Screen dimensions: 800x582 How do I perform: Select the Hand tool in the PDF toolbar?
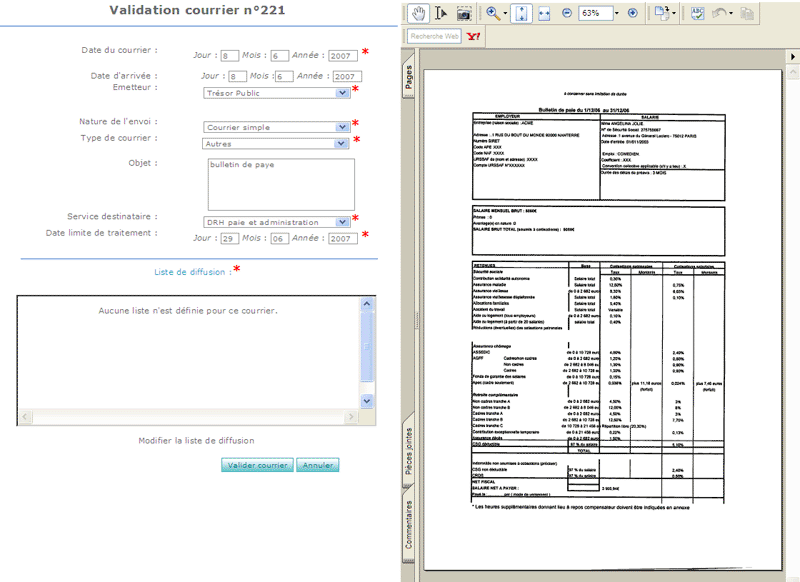tap(418, 13)
